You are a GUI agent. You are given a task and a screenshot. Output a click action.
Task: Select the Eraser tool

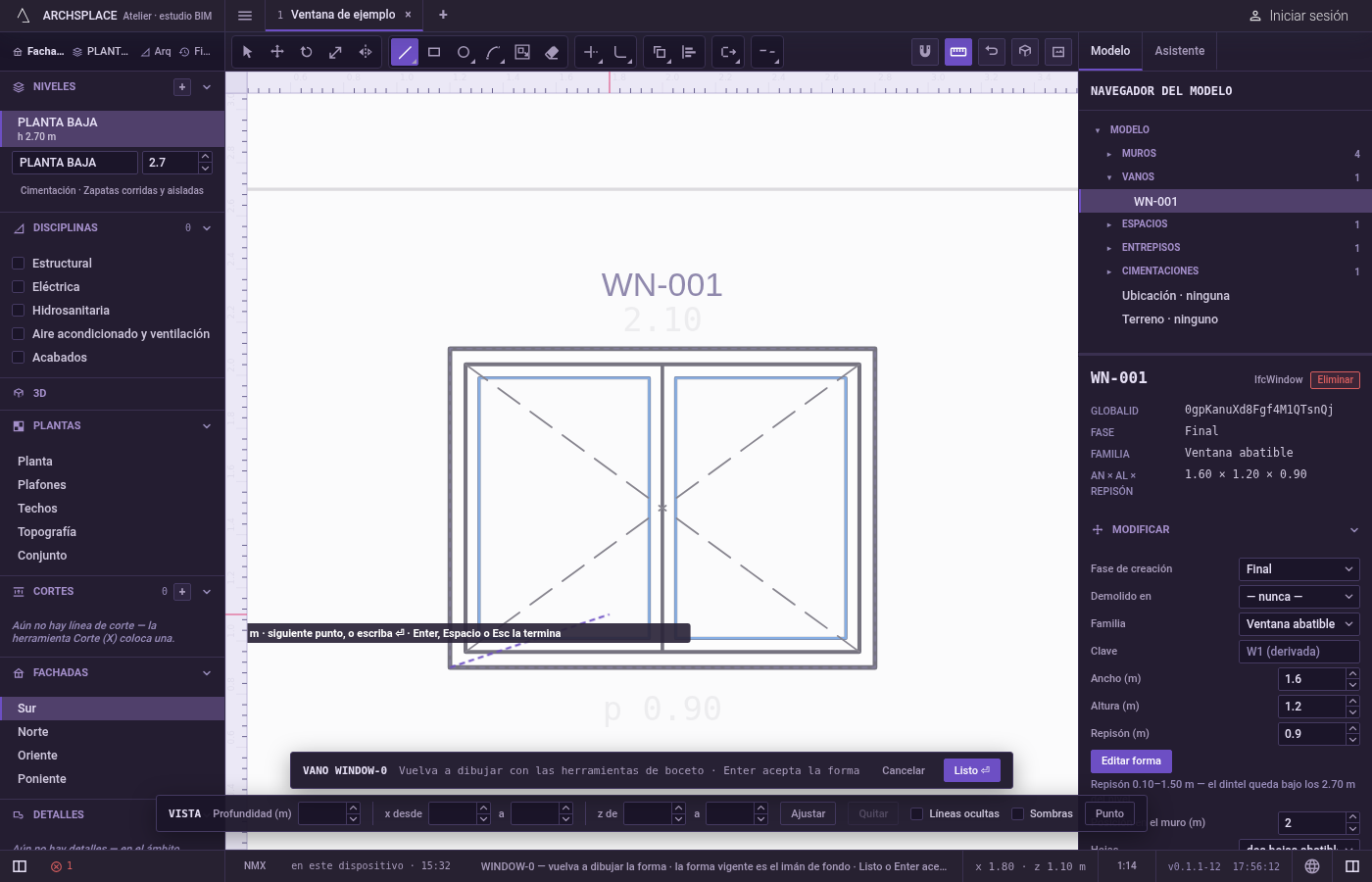(x=552, y=52)
